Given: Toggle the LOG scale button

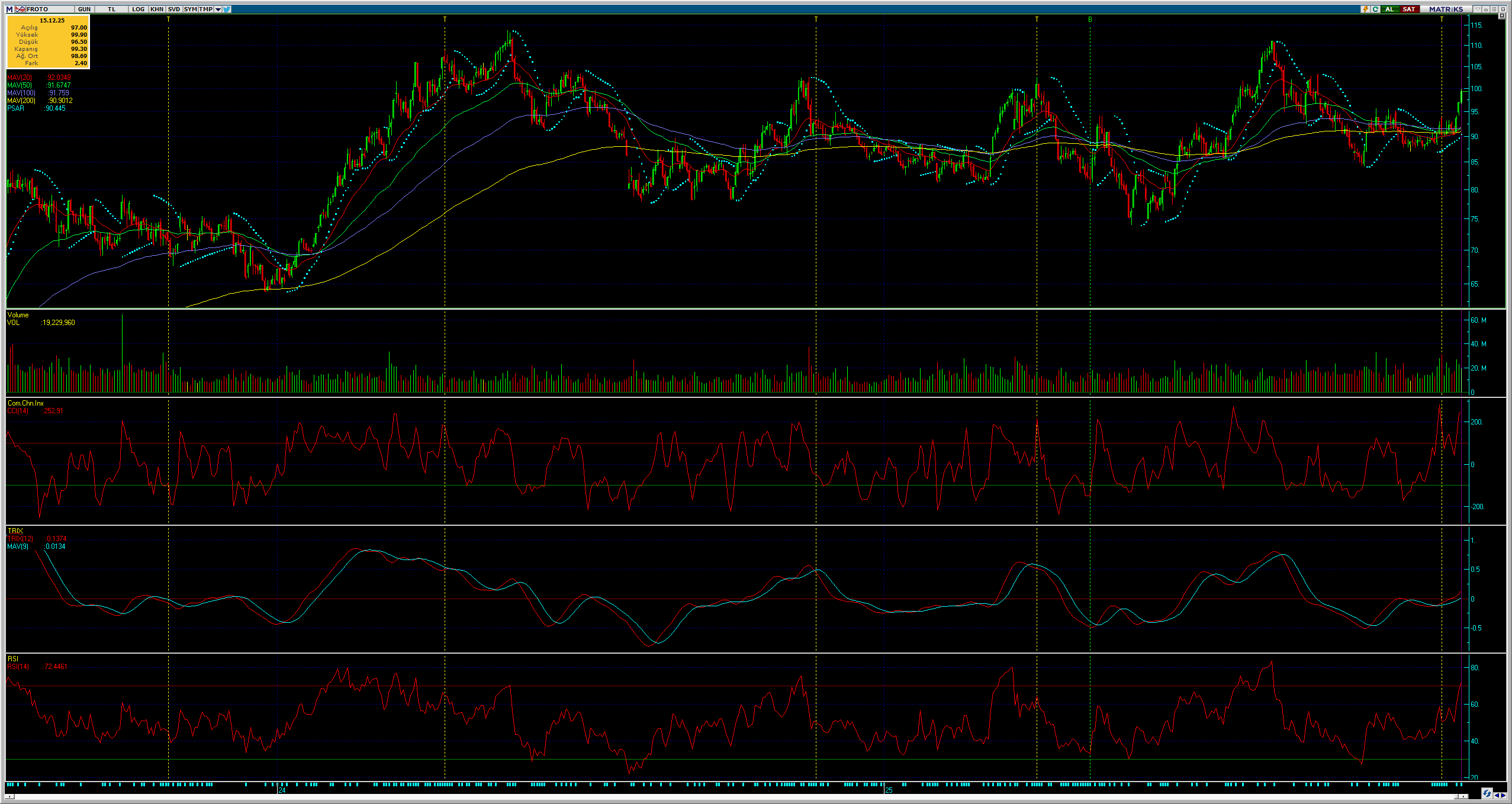Looking at the screenshot, I should pyautogui.click(x=138, y=9).
